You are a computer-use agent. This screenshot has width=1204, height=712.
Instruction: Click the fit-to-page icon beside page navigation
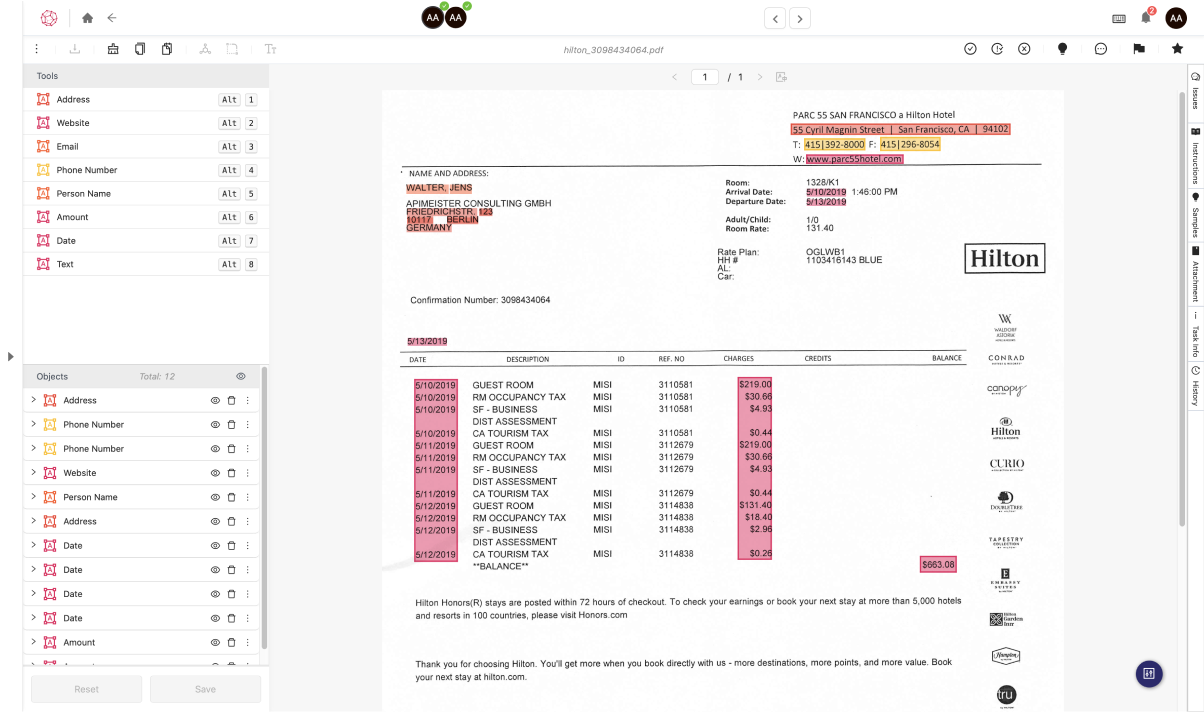pyautogui.click(x=781, y=77)
